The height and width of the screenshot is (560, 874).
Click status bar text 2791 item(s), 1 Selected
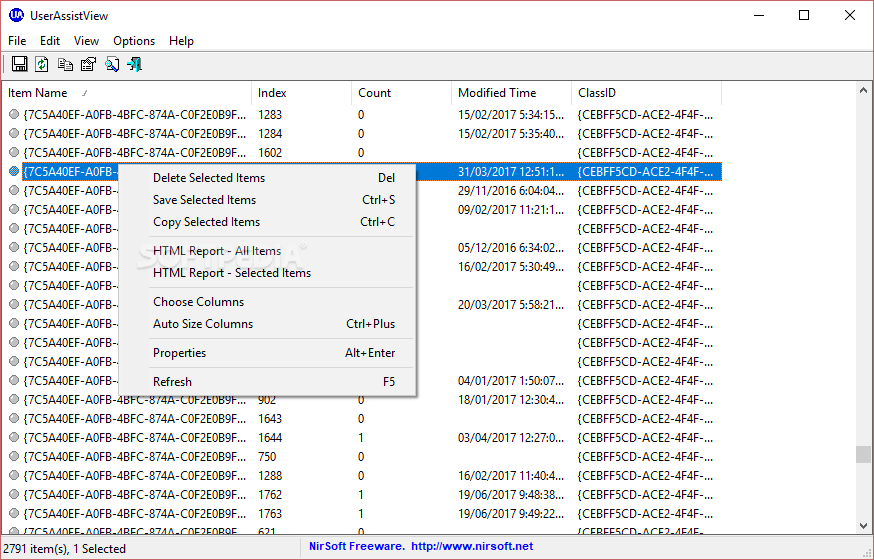point(66,549)
